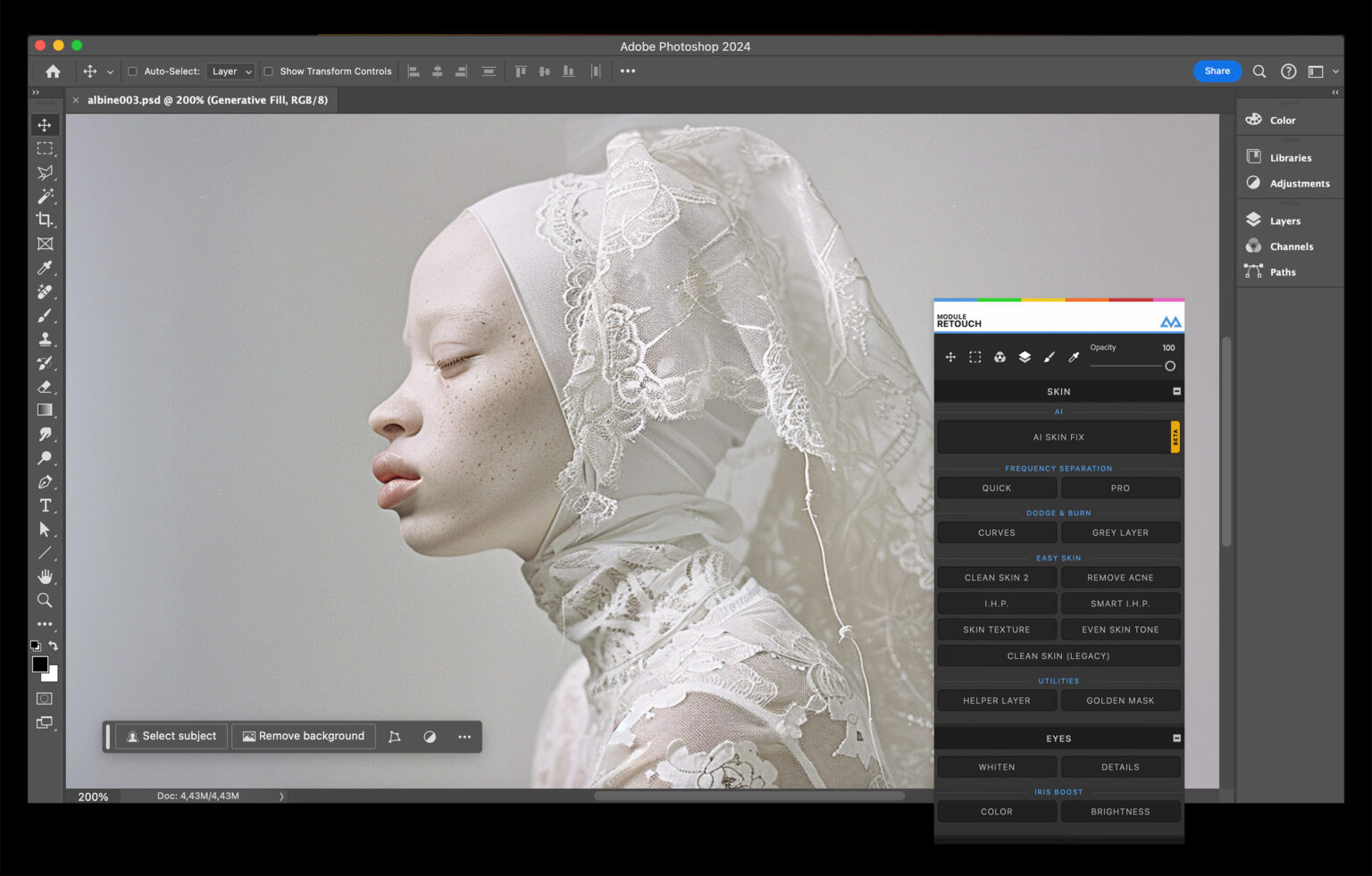Click the Remove background button
The height and width of the screenshot is (876, 1372).
(x=303, y=736)
